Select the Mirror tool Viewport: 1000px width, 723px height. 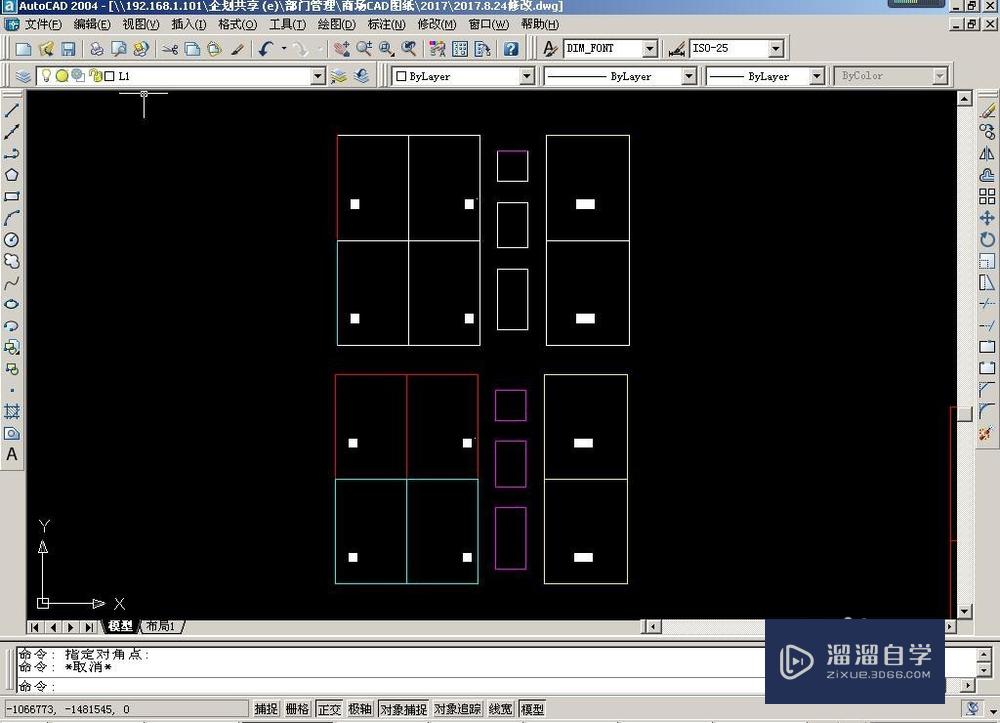(987, 154)
